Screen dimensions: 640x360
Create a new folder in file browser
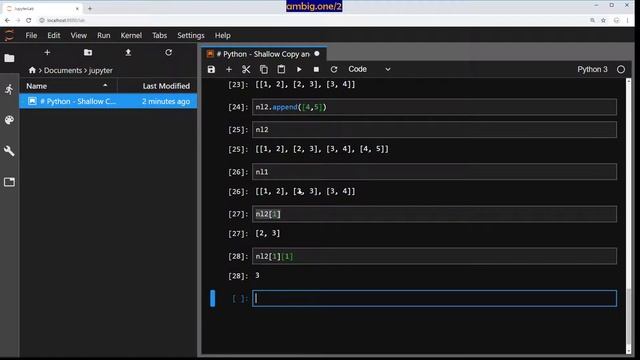(x=88, y=52)
